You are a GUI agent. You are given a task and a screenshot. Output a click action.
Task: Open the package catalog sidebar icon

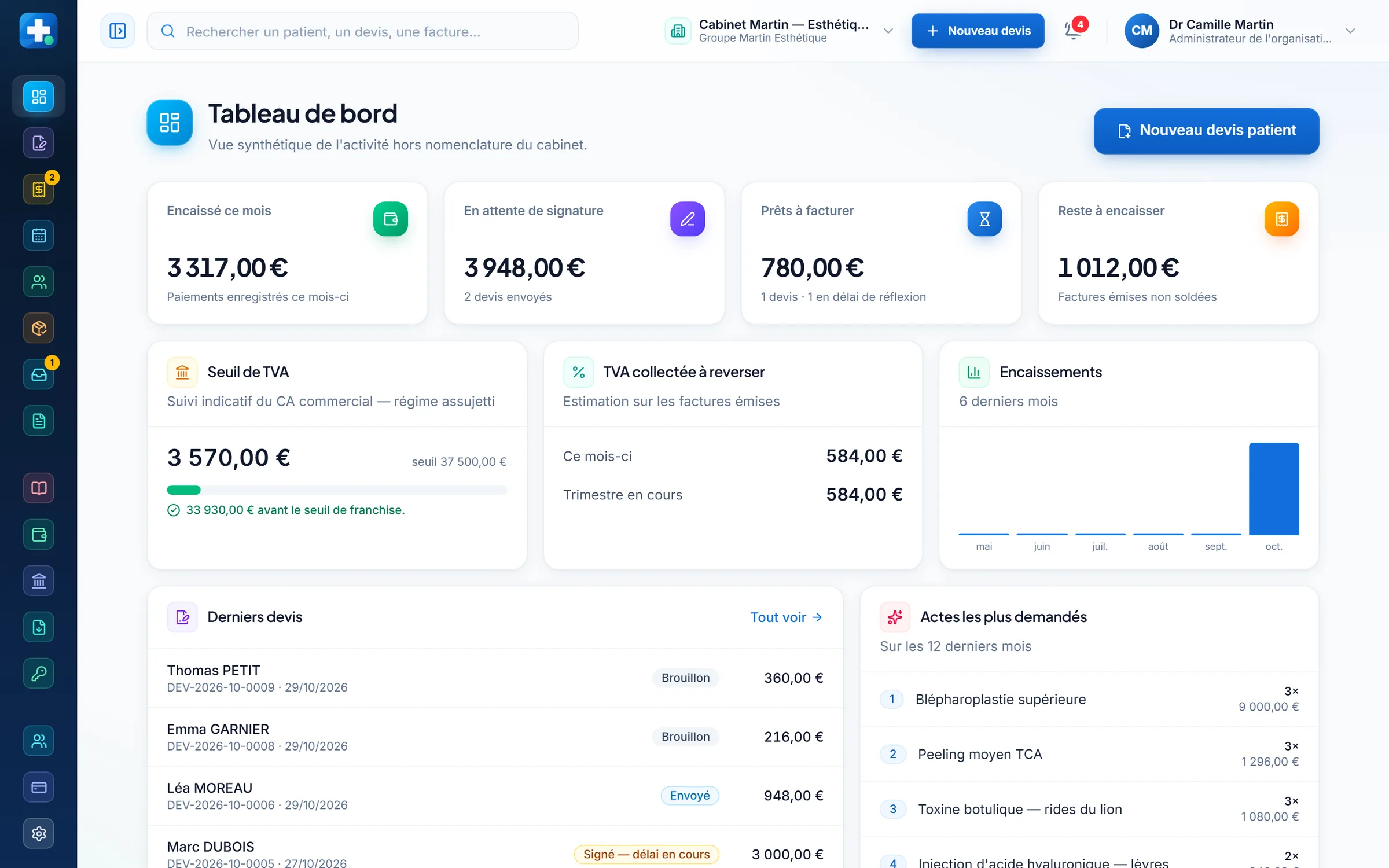(x=39, y=328)
